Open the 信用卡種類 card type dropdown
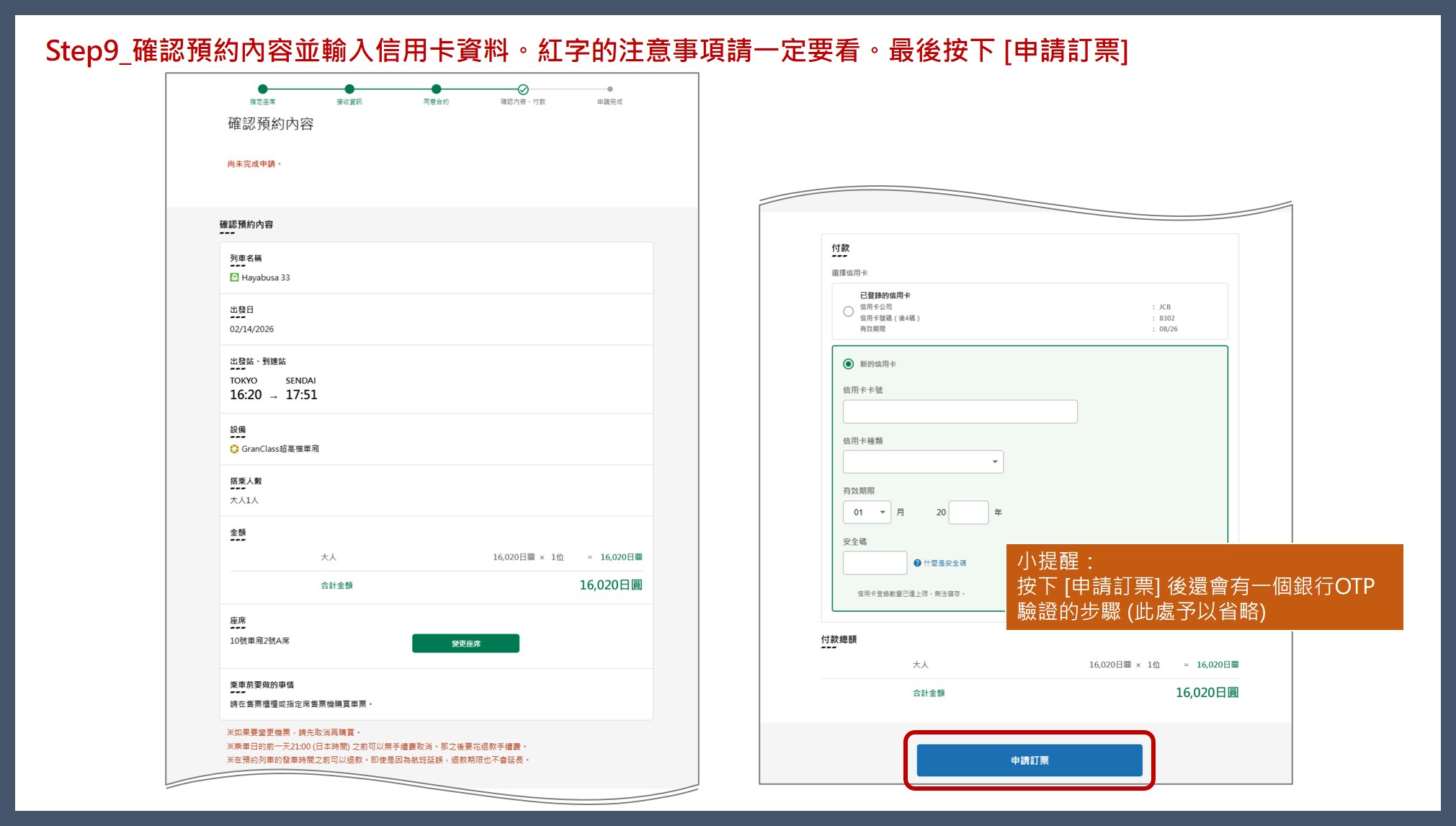The height and width of the screenshot is (826, 1456). click(923, 462)
